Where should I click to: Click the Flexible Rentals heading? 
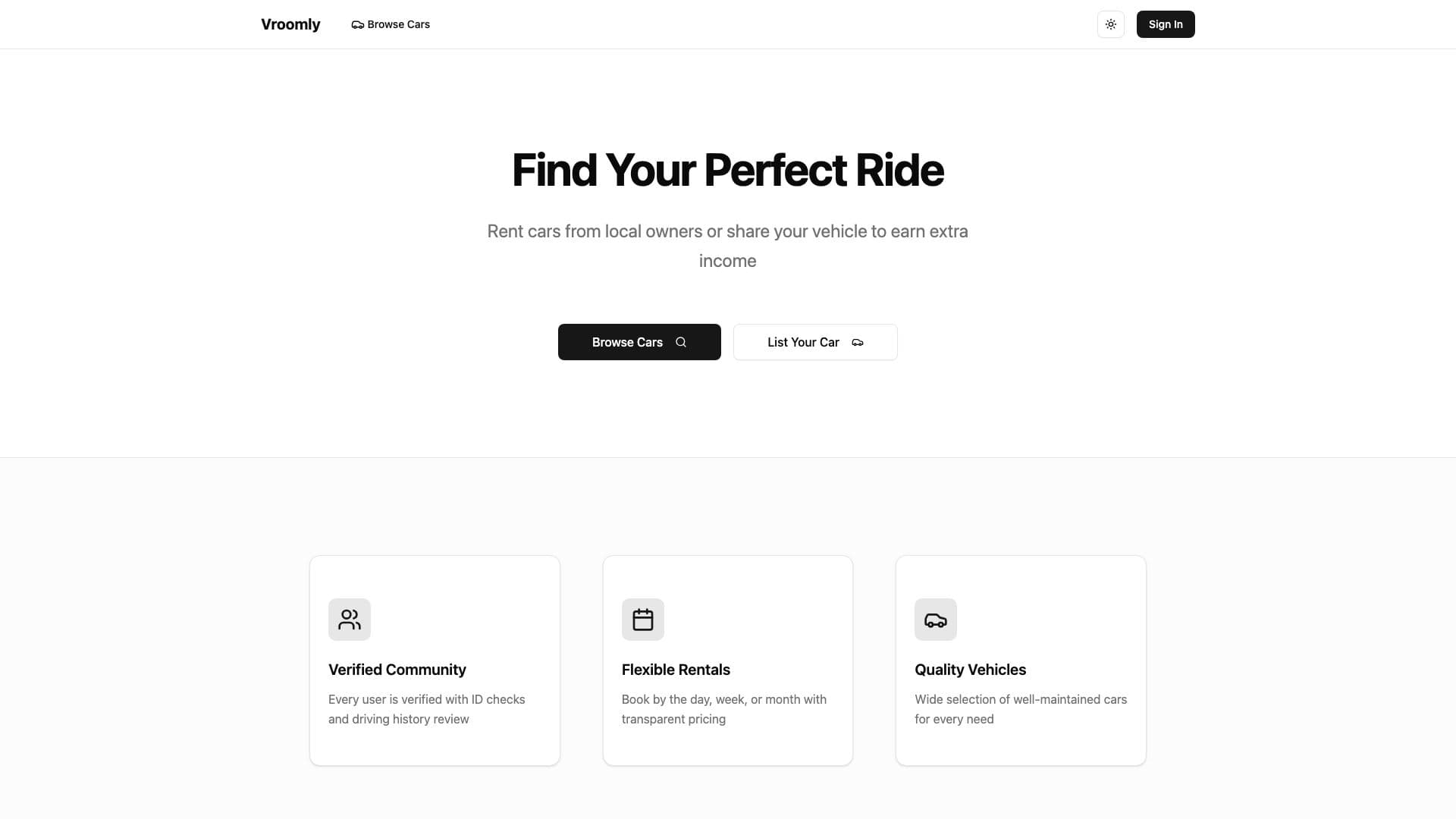pos(676,670)
